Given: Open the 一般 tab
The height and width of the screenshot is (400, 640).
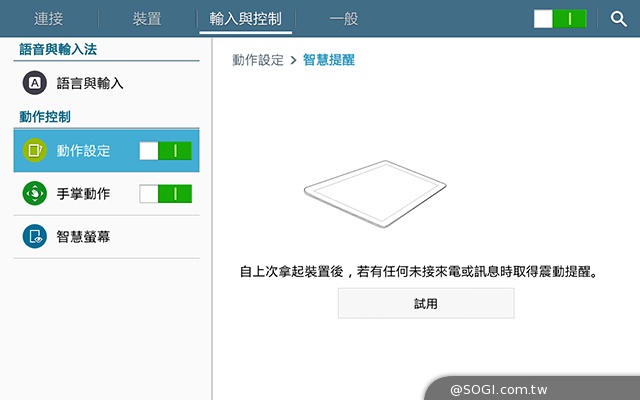Looking at the screenshot, I should tap(344, 19).
